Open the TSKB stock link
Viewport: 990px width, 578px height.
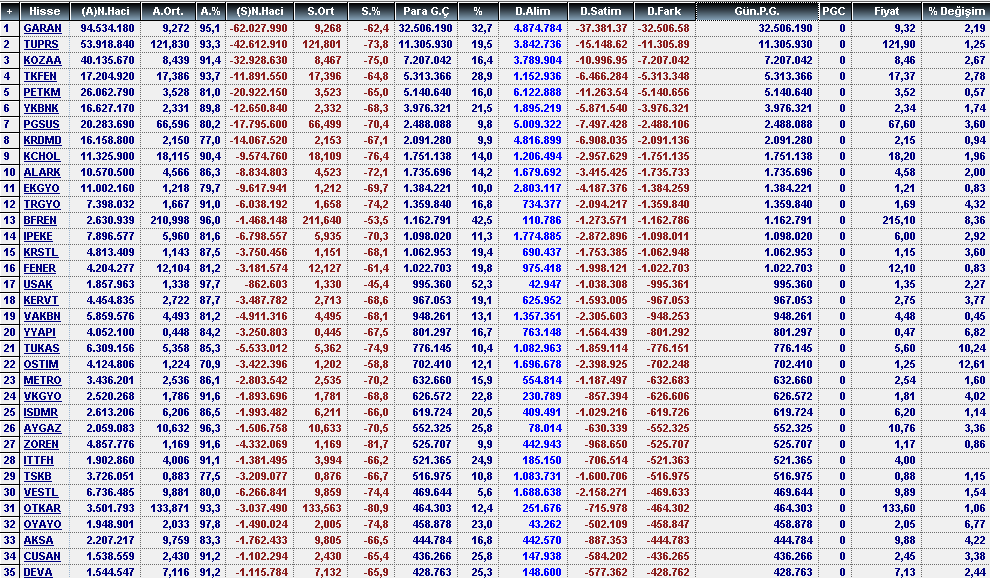tap(37, 476)
